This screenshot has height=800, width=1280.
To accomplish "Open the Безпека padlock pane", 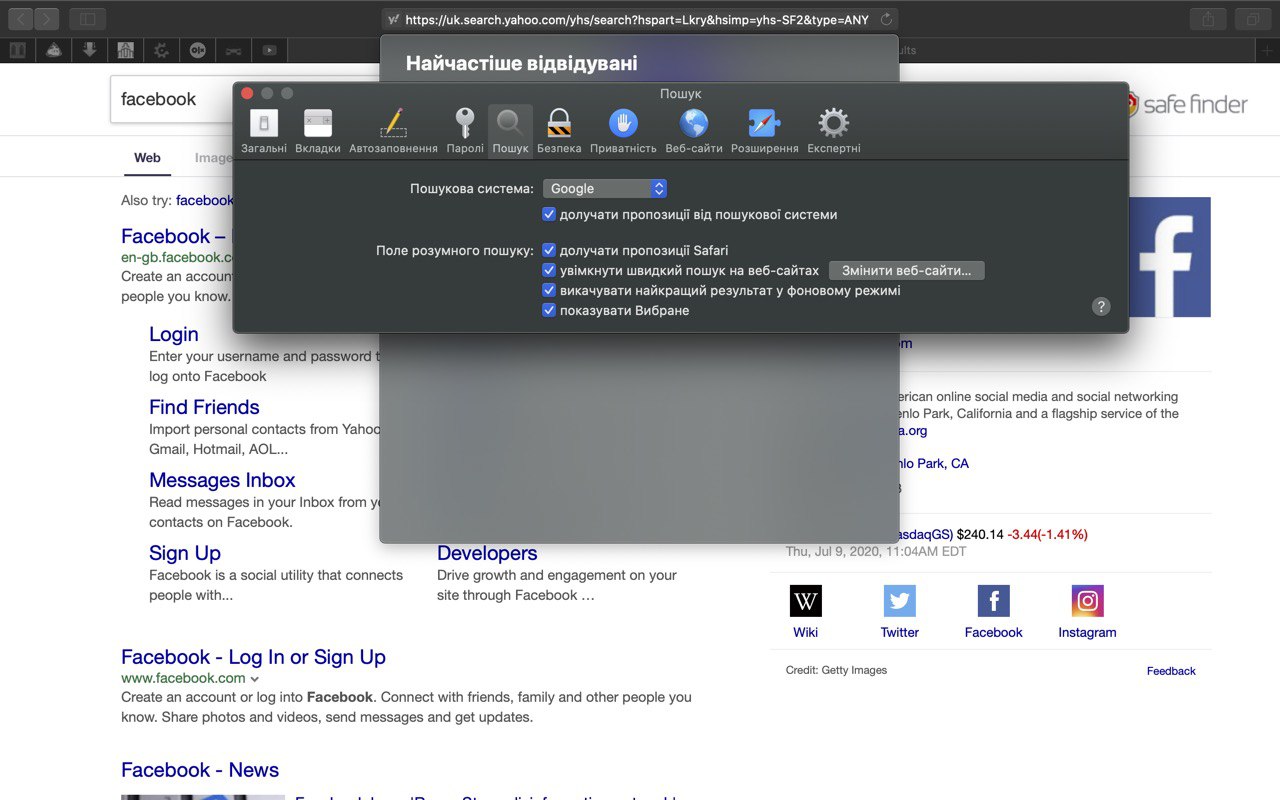I will point(559,132).
